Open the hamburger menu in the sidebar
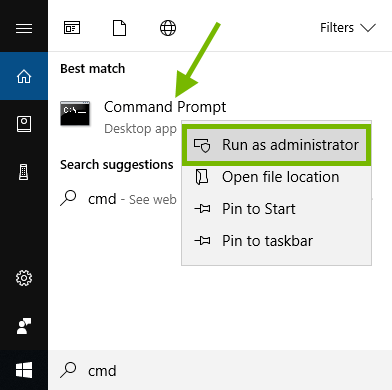The height and width of the screenshot is (390, 392). point(24,28)
